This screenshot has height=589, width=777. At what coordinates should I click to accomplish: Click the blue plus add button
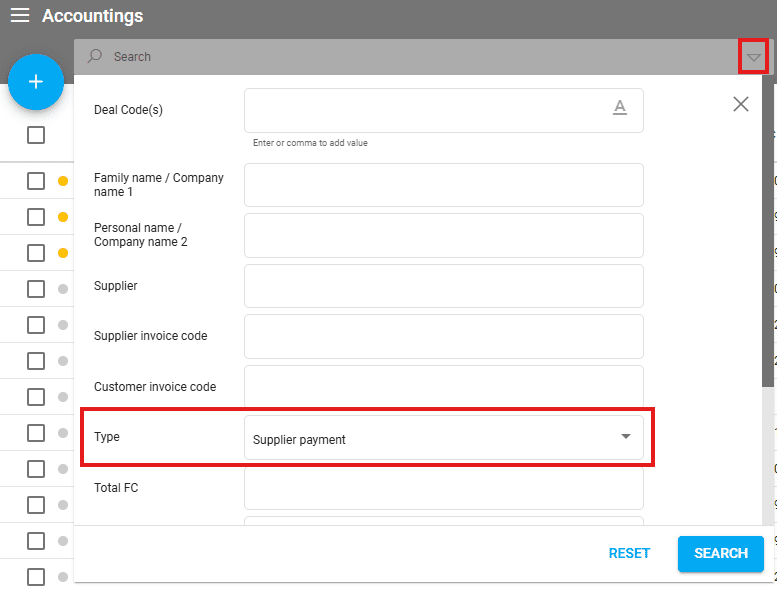(36, 82)
